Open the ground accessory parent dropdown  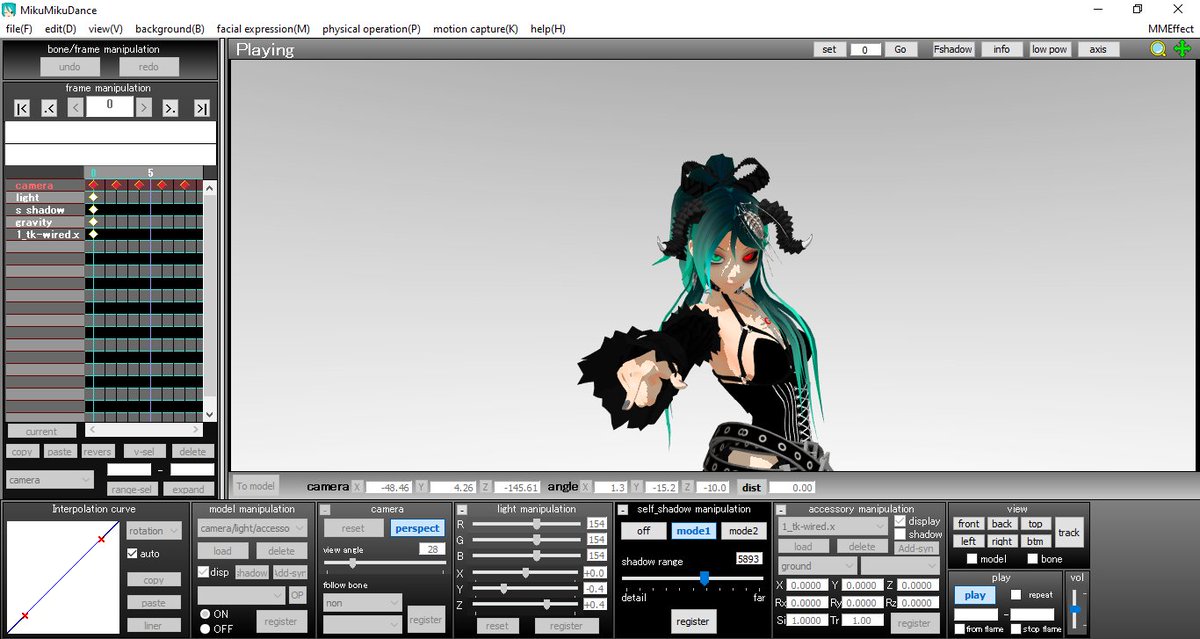[x=817, y=566]
